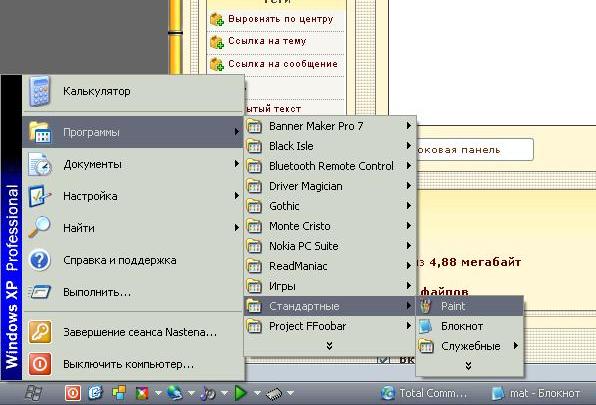This screenshot has height=405, width=596.
Task: Click the Программы folder icon
Action: click(x=40, y=132)
